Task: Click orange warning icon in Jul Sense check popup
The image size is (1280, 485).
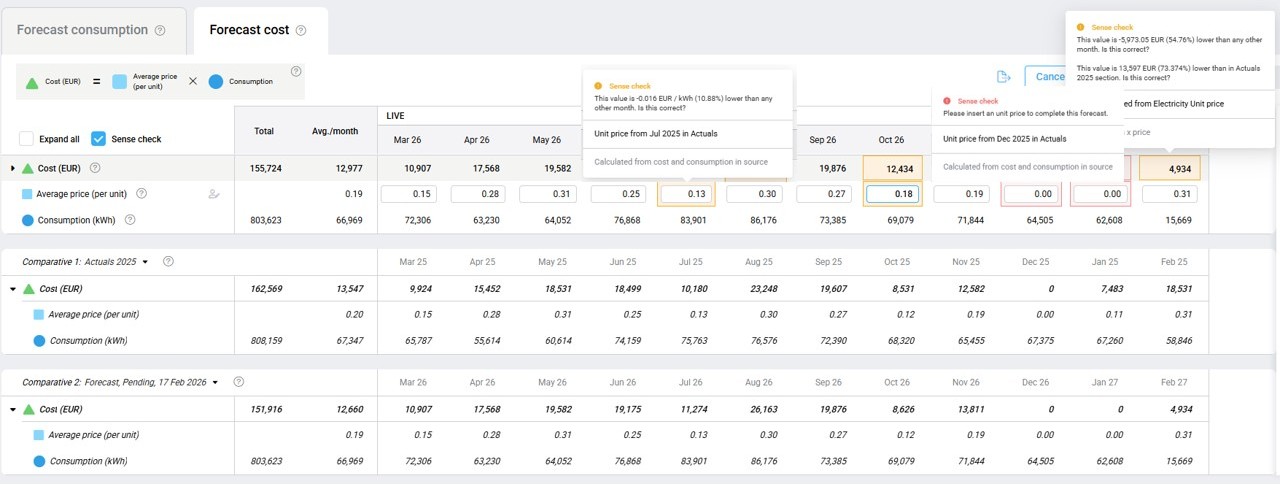Action: (598, 86)
